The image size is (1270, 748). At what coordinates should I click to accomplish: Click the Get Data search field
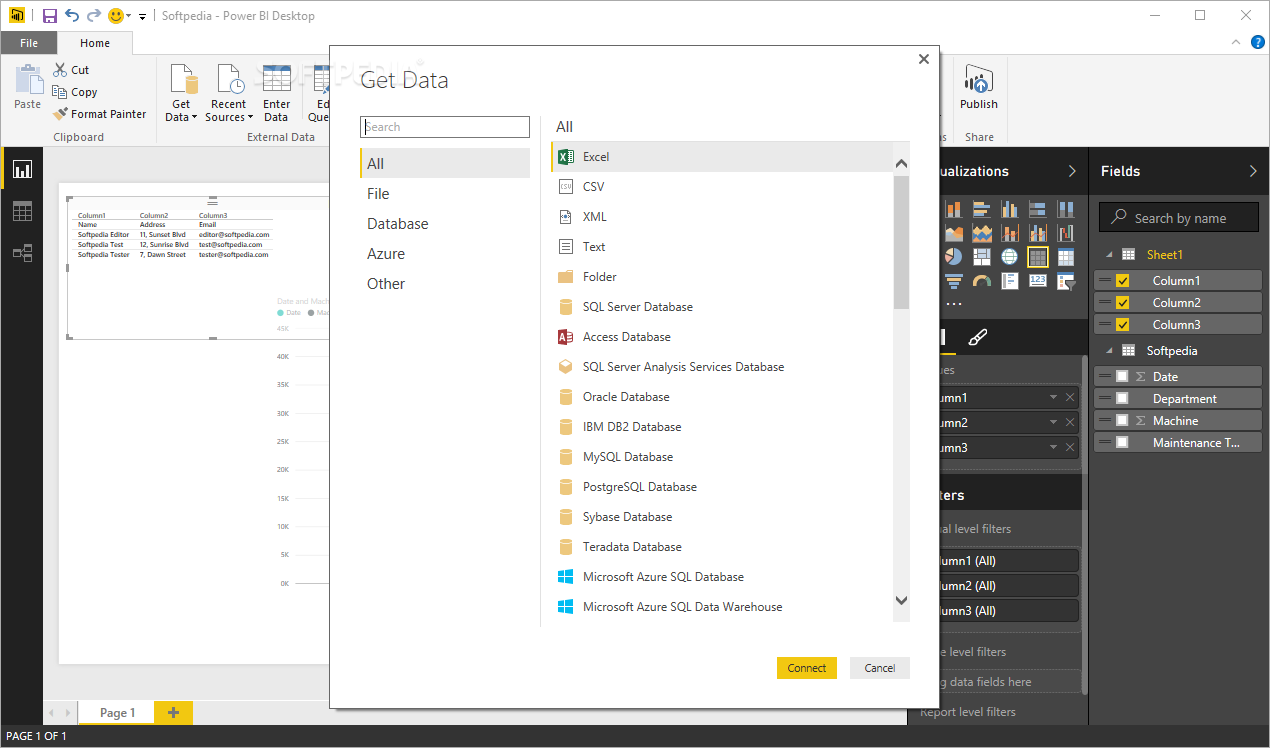click(445, 127)
